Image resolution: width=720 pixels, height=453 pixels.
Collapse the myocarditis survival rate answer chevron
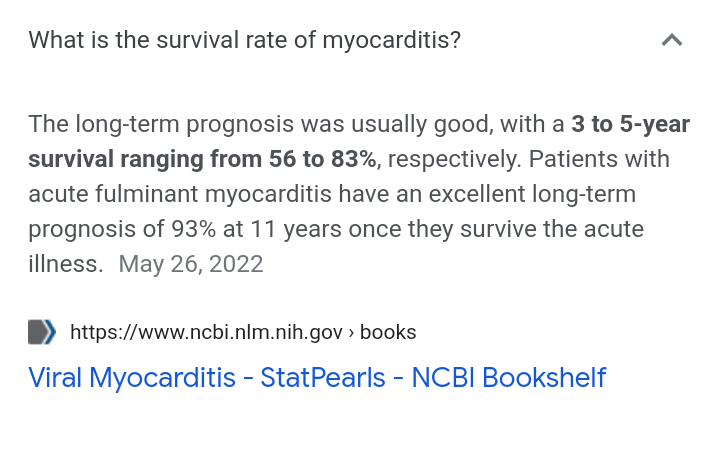click(x=672, y=40)
